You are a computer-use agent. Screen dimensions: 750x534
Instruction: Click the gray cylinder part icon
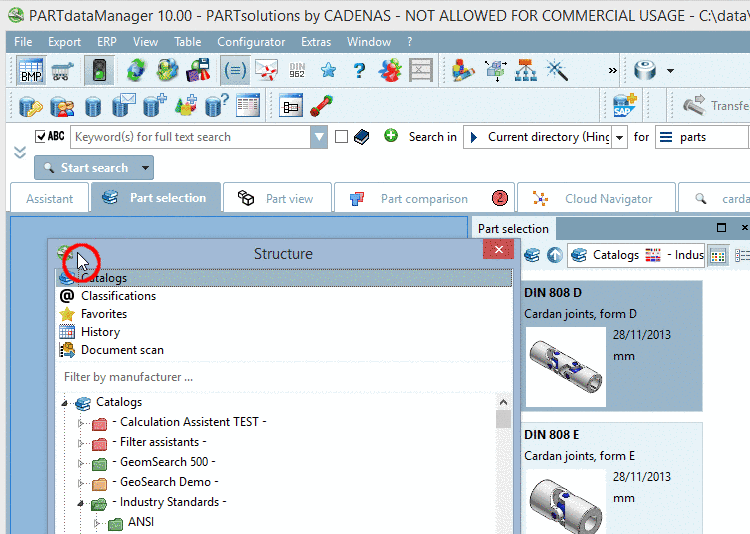(x=645, y=71)
